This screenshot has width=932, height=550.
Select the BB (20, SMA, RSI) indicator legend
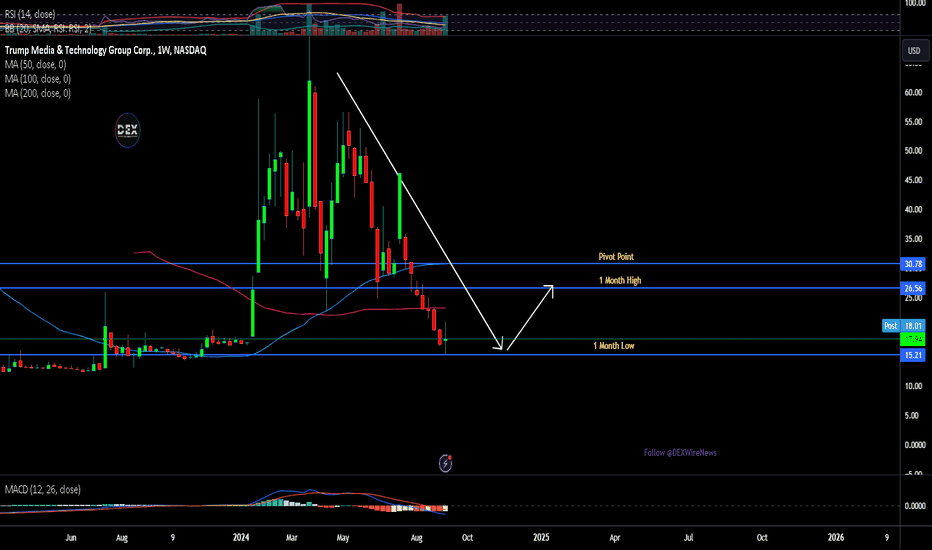[x=48, y=28]
